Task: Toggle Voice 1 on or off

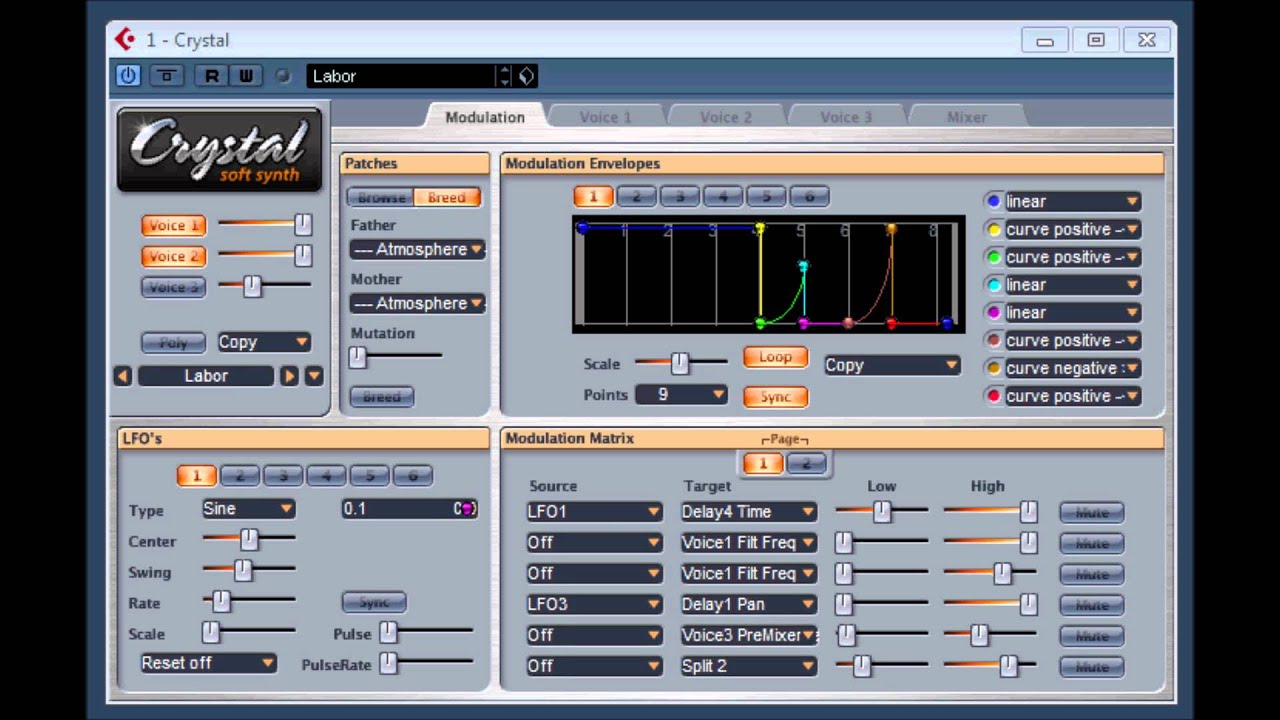Action: click(x=173, y=226)
